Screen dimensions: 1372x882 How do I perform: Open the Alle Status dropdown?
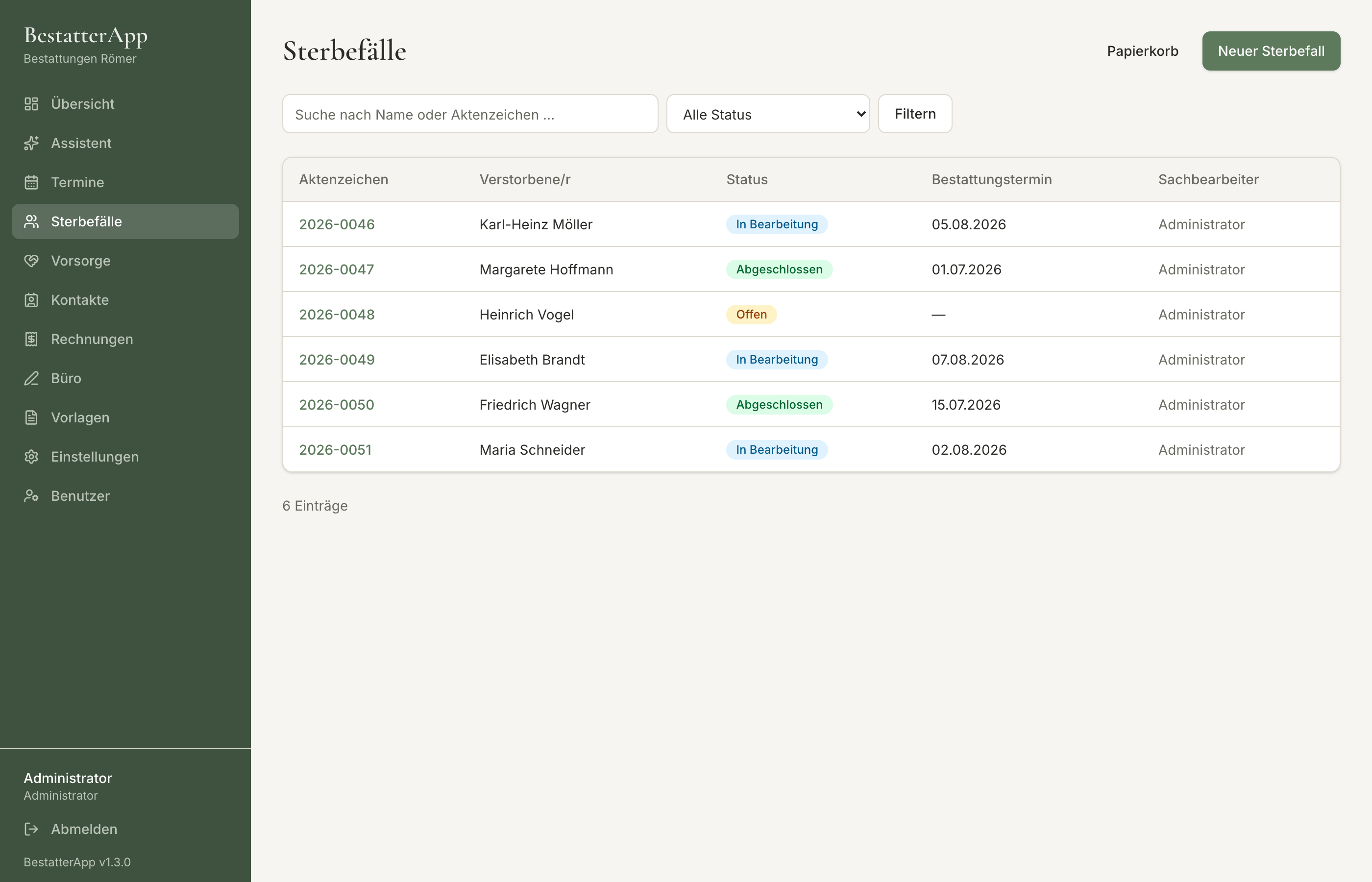point(768,114)
